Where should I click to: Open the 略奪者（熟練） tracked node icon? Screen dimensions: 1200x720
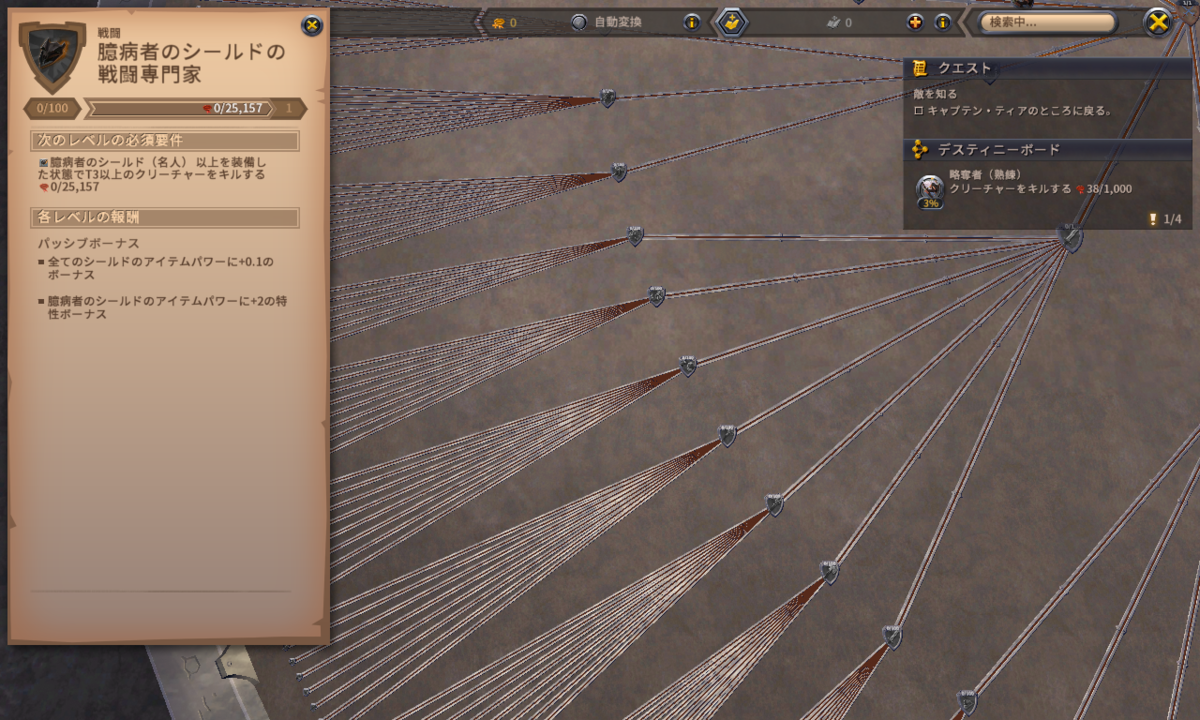pos(930,190)
